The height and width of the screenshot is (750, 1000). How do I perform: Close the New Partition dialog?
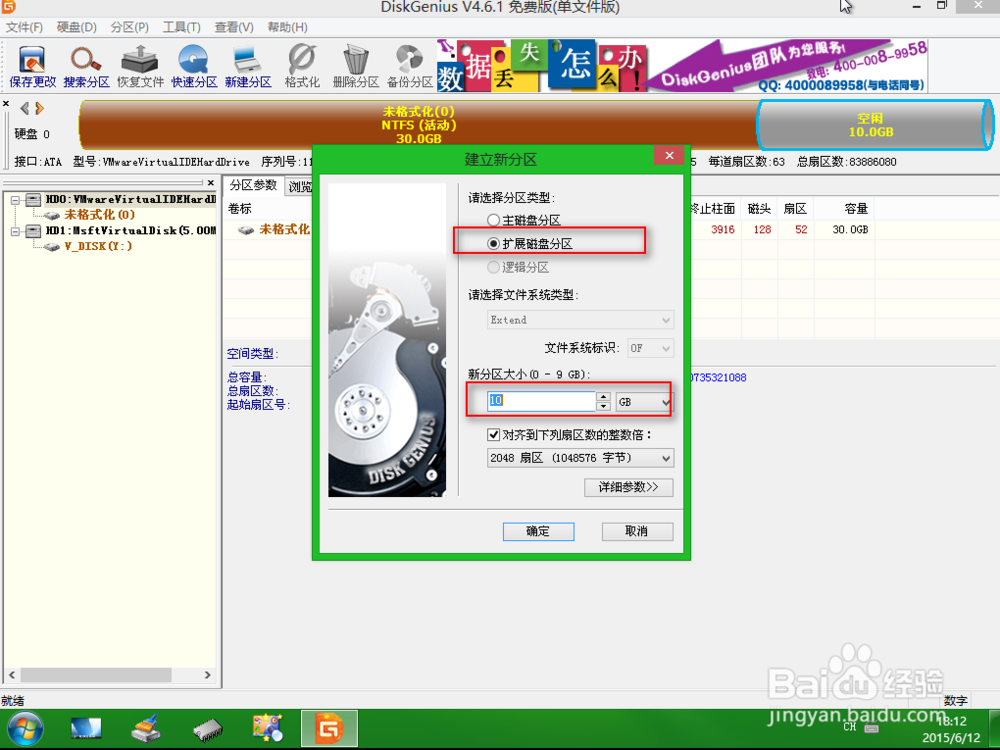tap(669, 156)
